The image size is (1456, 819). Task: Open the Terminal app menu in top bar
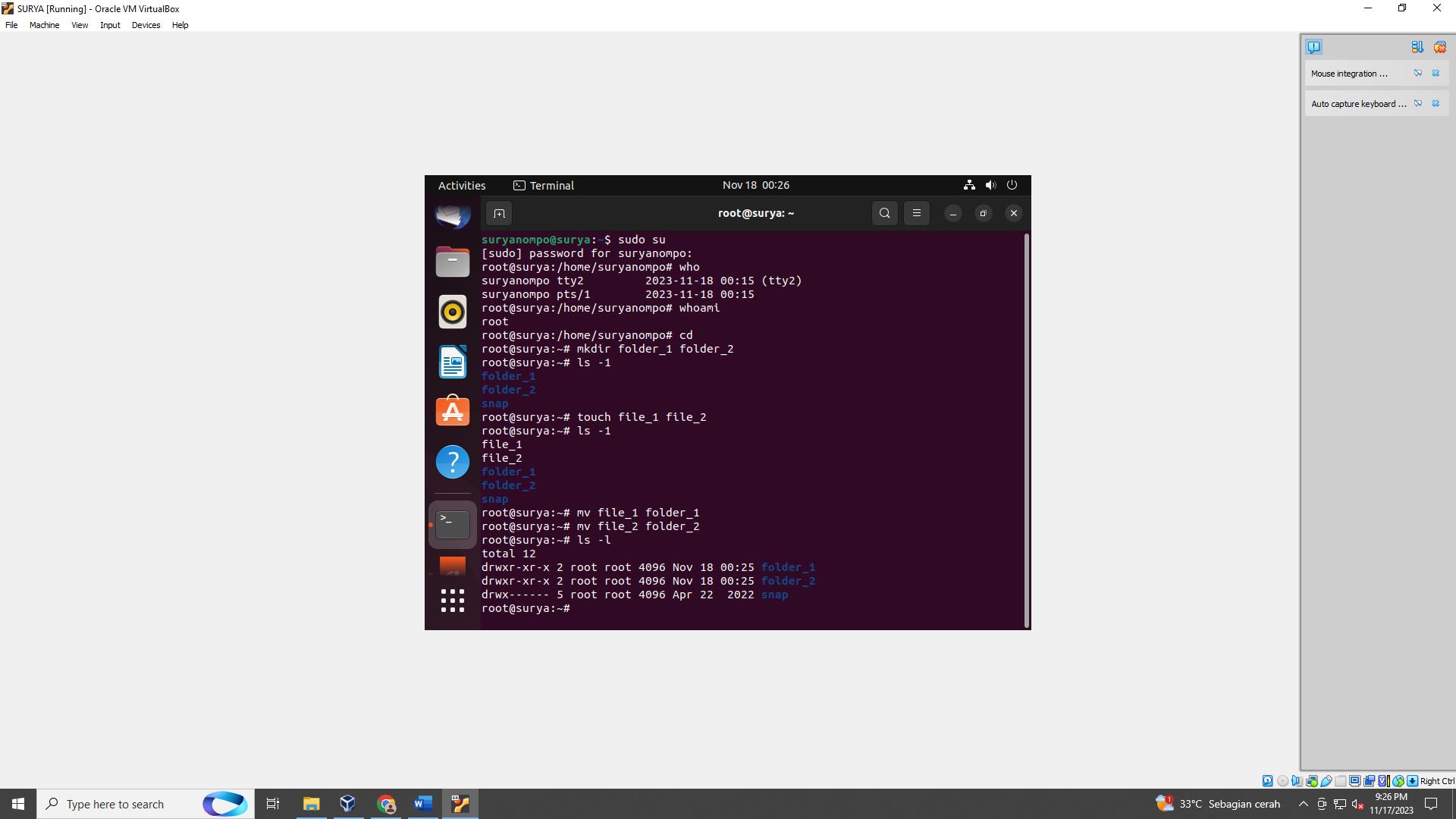click(x=544, y=186)
